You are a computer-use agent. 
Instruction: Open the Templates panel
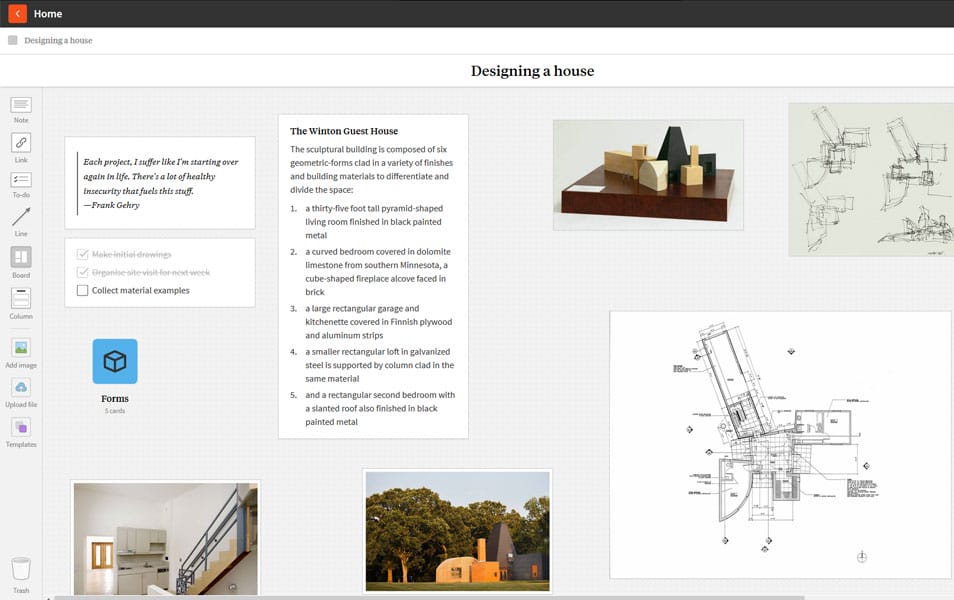pos(20,431)
